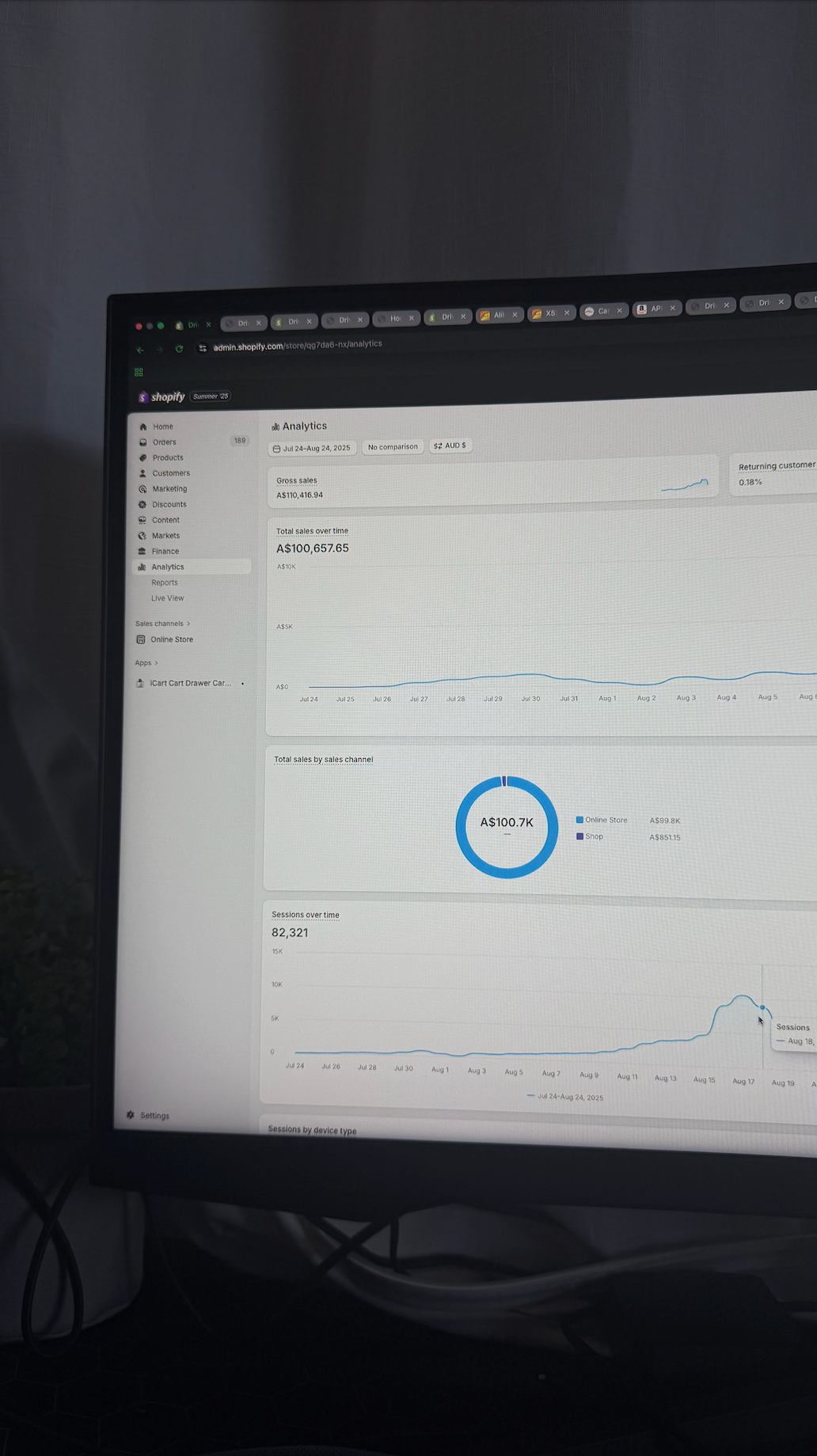Open the Jul 24–Aug 24, 2025 date picker

pyautogui.click(x=312, y=448)
